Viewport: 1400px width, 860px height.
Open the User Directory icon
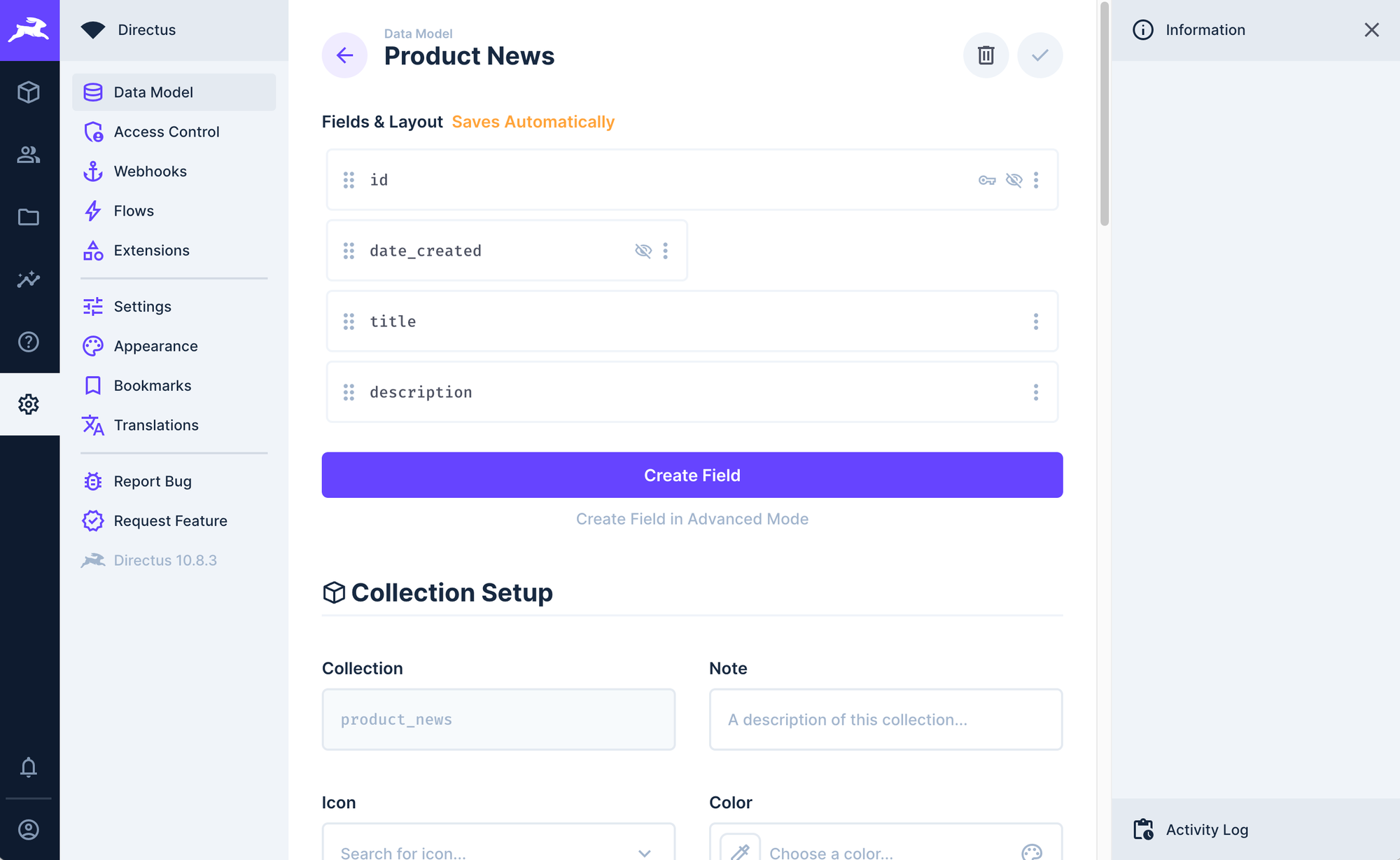point(29,155)
